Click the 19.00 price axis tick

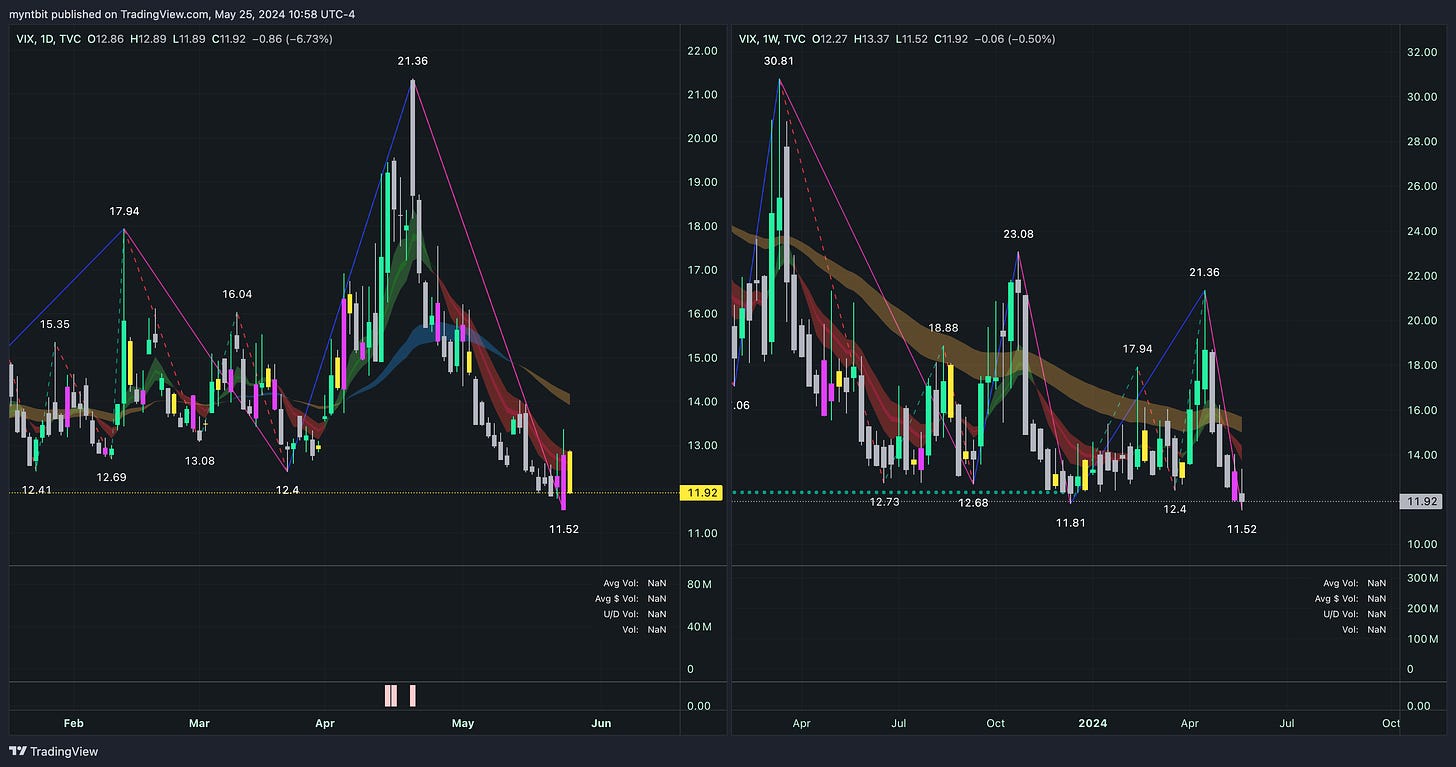pyautogui.click(x=703, y=183)
